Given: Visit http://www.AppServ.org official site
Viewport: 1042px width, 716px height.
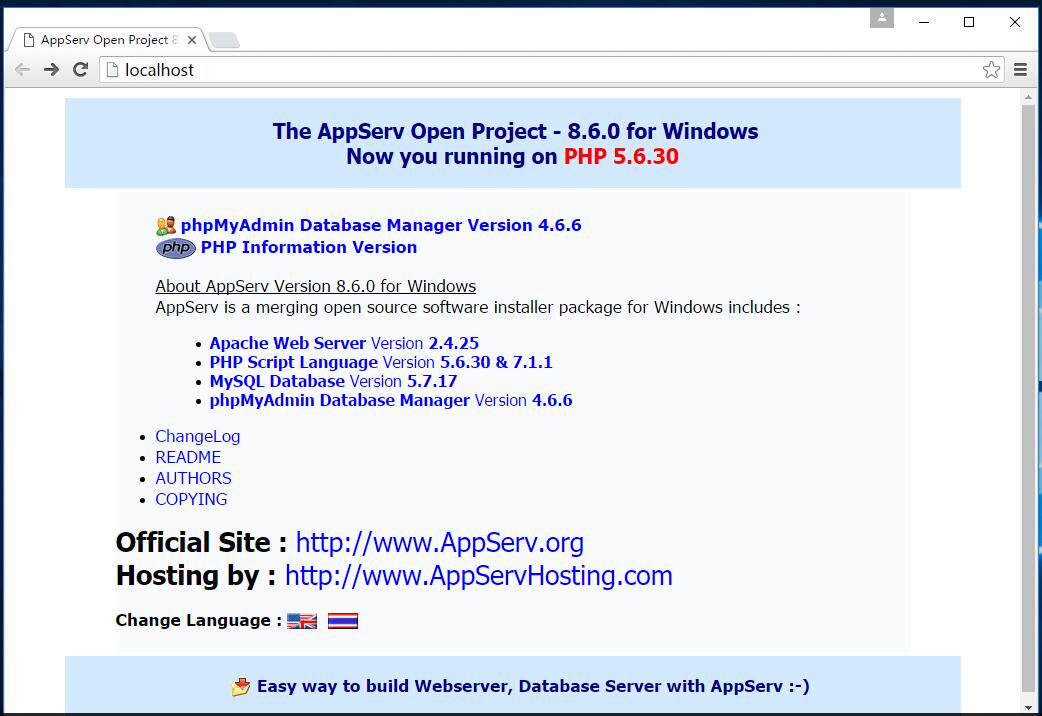Looking at the screenshot, I should pyautogui.click(x=439, y=543).
